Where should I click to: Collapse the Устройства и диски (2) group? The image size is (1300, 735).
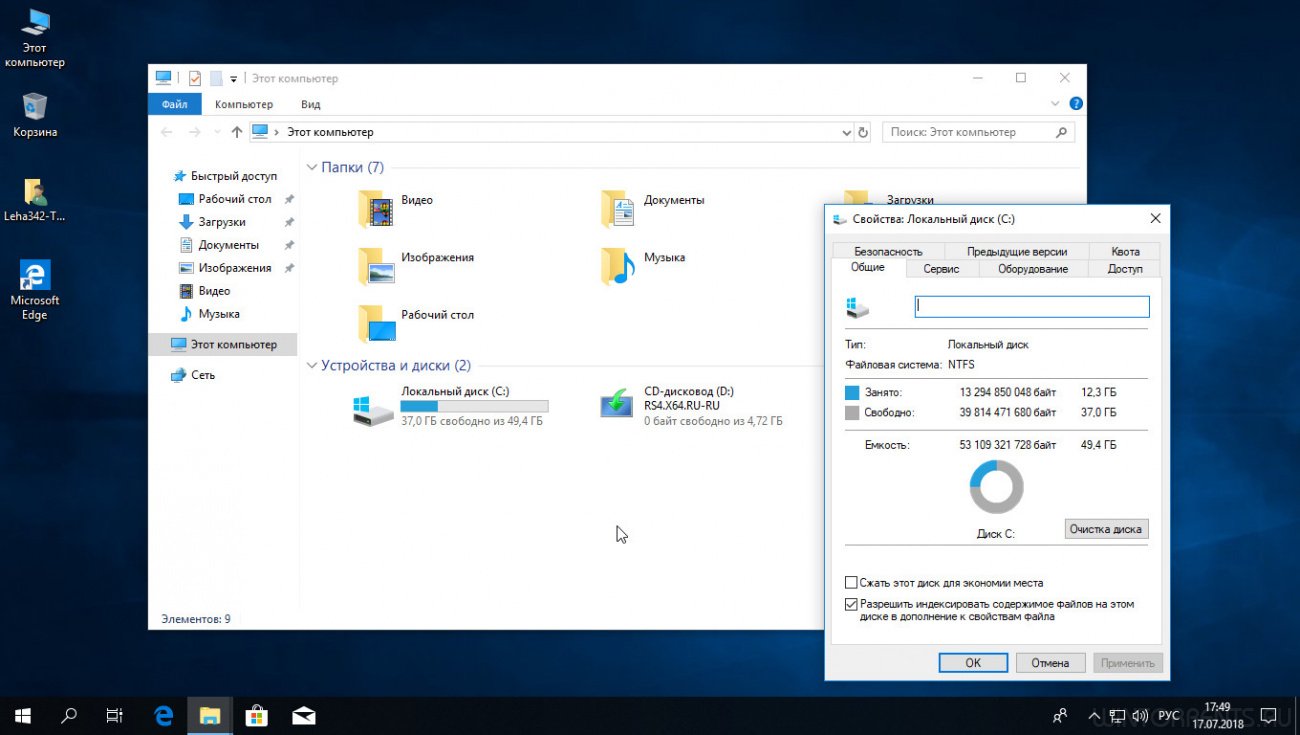[313, 366]
